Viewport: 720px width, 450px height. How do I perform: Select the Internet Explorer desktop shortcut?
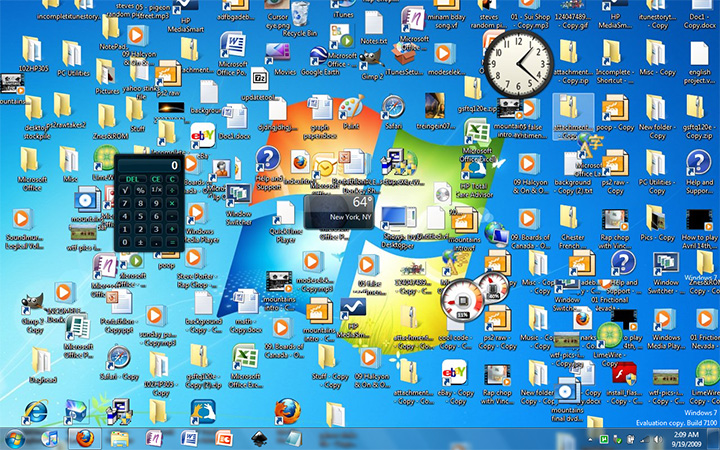34,411
